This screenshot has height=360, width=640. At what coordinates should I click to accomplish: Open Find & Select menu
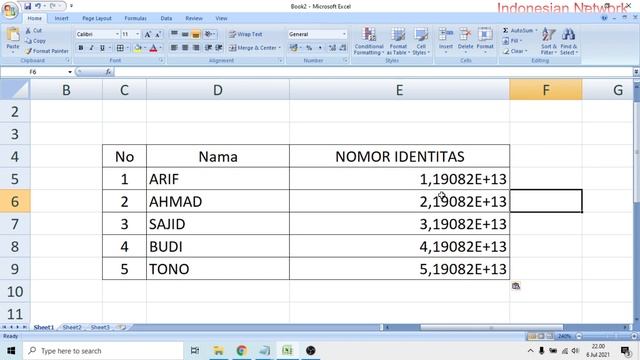click(569, 41)
